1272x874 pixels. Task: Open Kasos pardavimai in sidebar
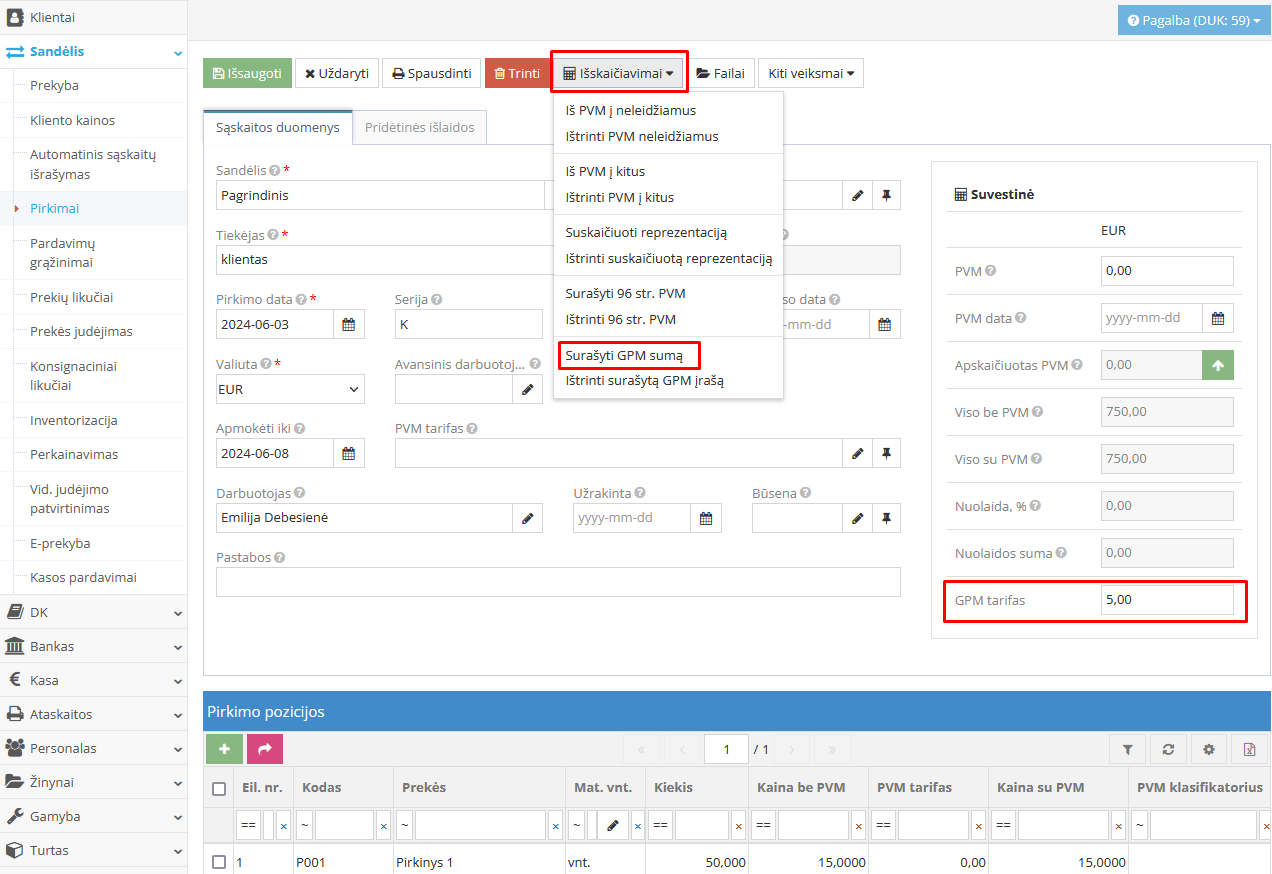point(83,577)
